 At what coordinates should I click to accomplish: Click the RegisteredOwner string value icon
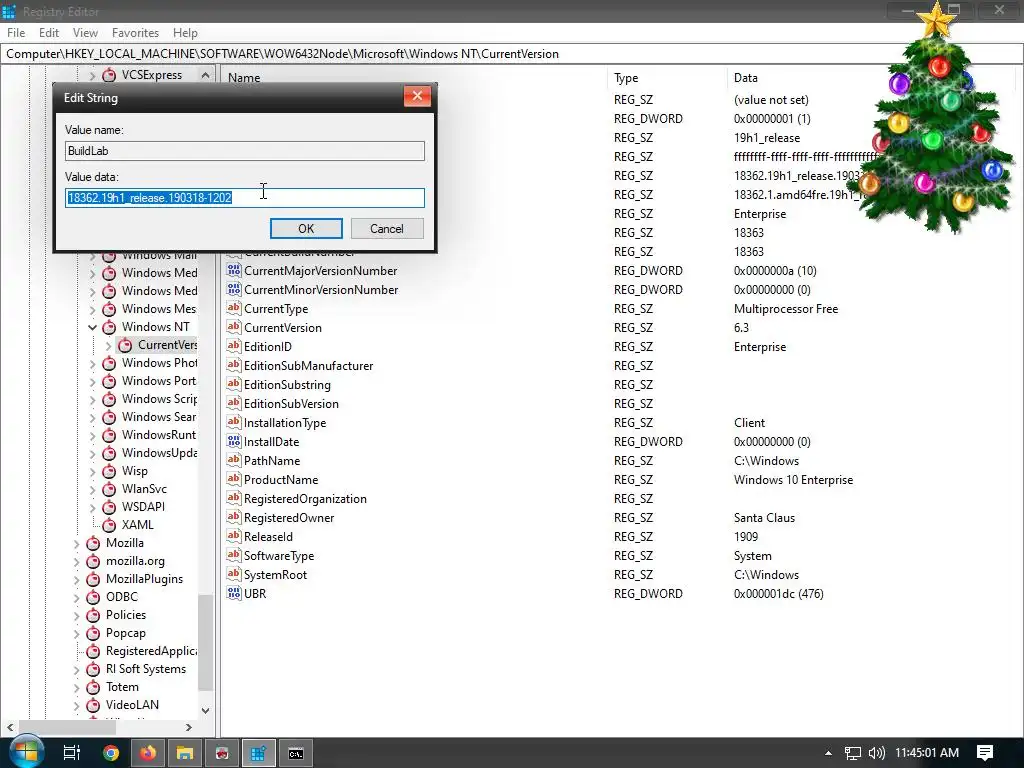tap(234, 517)
